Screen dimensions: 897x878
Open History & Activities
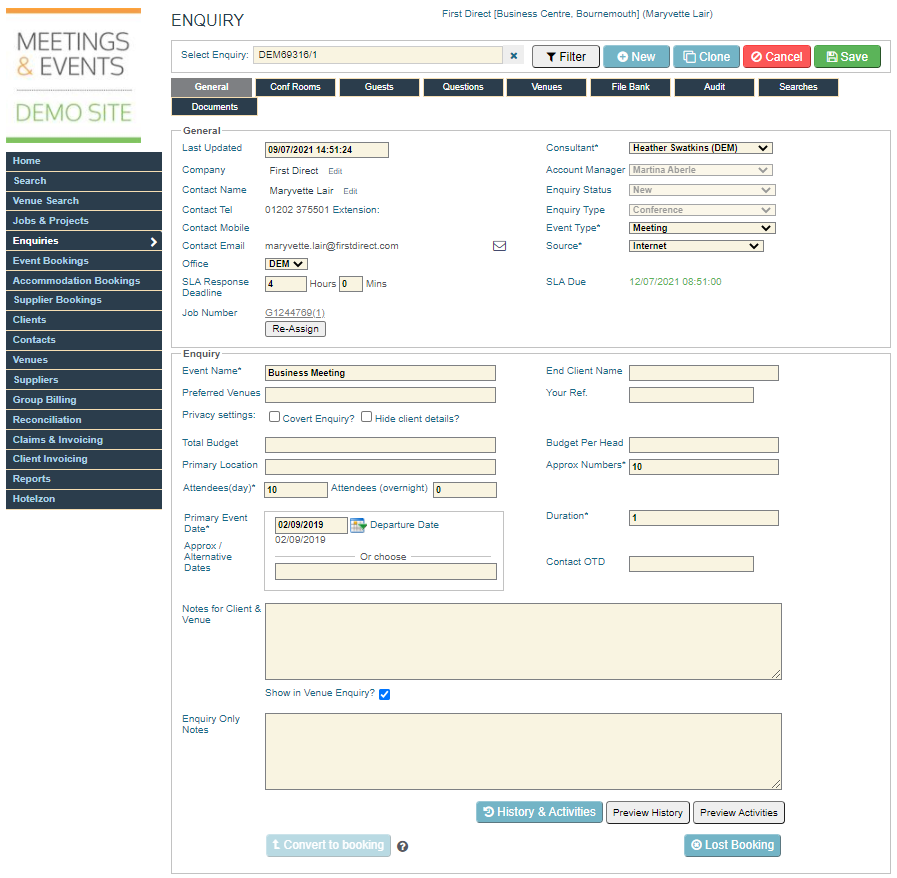click(539, 812)
